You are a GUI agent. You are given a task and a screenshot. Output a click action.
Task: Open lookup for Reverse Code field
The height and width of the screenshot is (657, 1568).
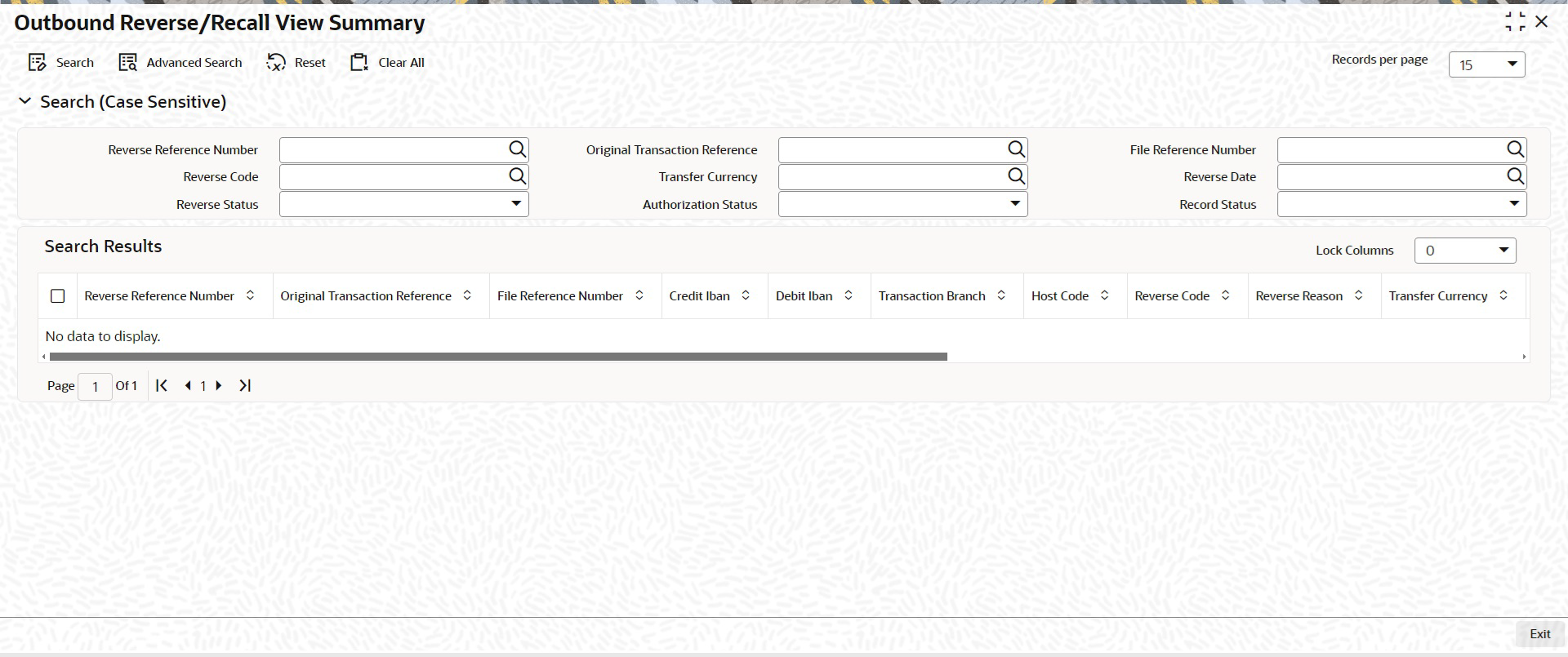tap(517, 176)
